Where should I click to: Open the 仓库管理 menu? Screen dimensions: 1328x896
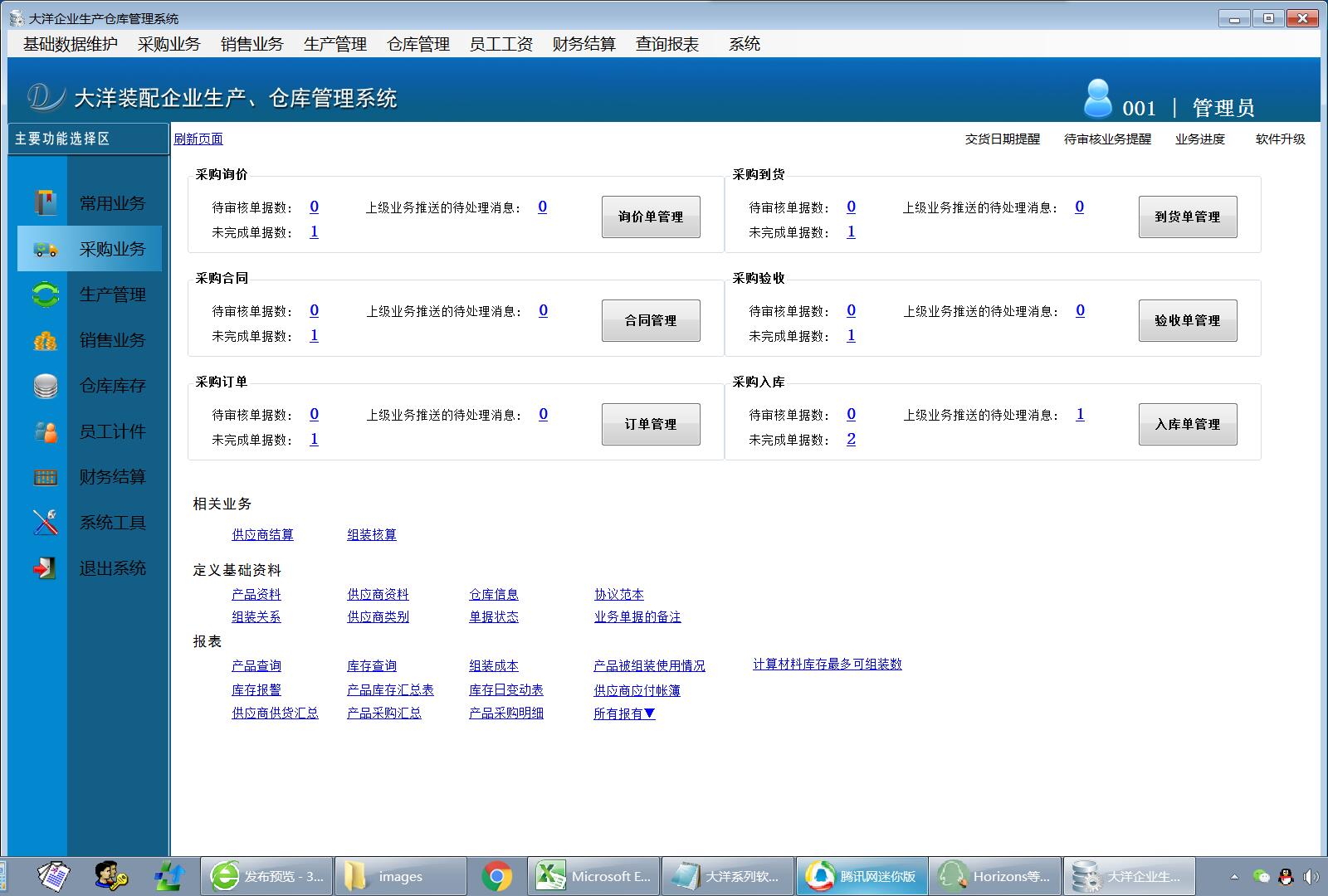[418, 44]
